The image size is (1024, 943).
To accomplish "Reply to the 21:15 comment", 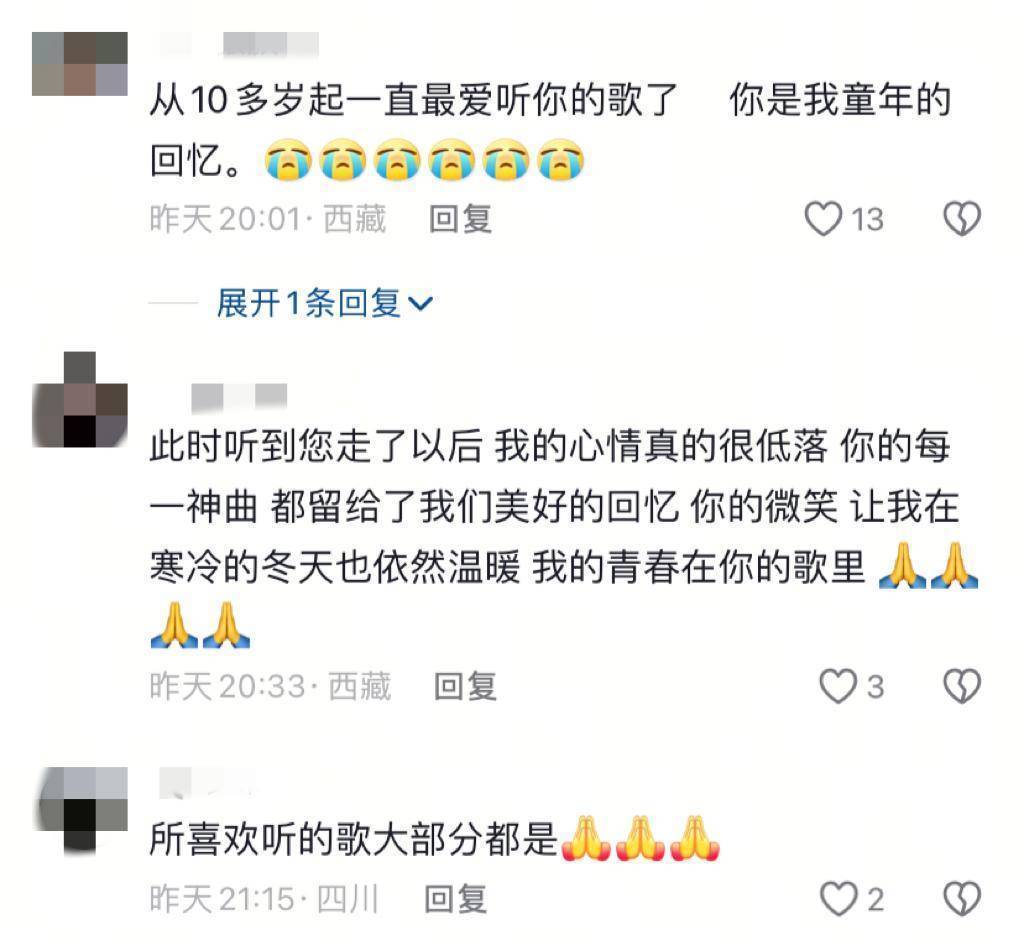I will coord(456,899).
